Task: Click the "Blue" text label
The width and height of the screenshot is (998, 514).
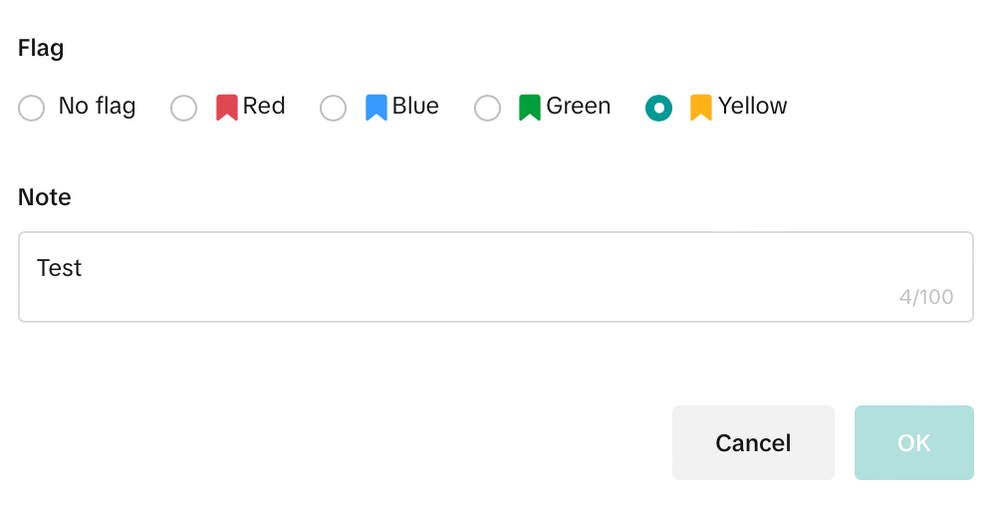Action: [x=415, y=106]
